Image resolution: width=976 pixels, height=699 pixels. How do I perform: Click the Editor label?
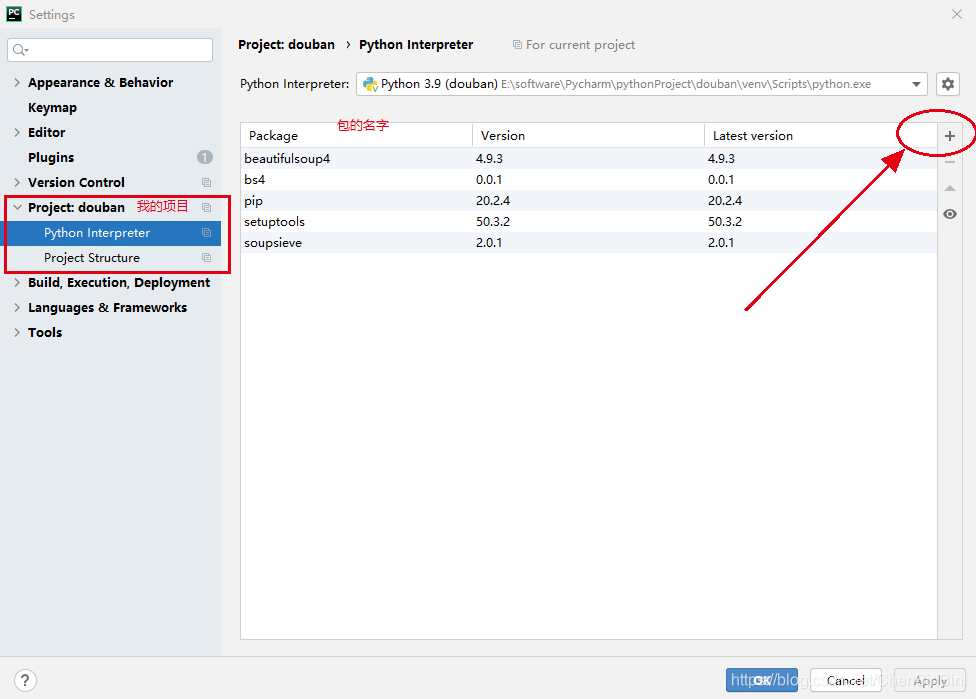click(46, 132)
